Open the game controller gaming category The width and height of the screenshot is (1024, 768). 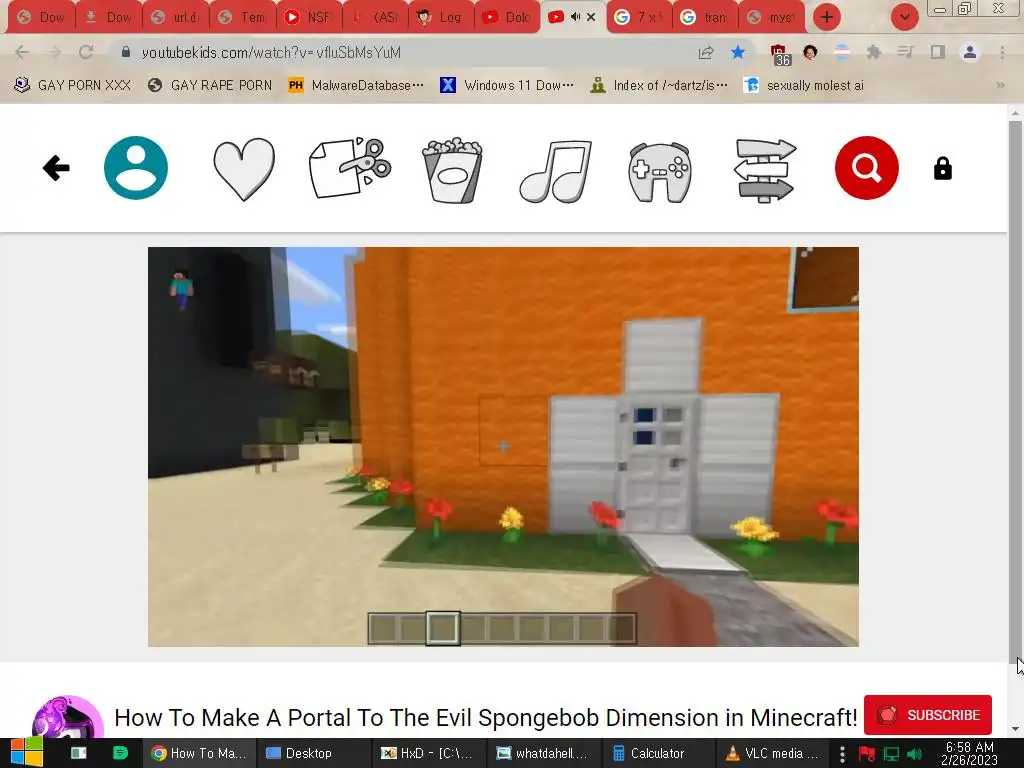point(660,172)
